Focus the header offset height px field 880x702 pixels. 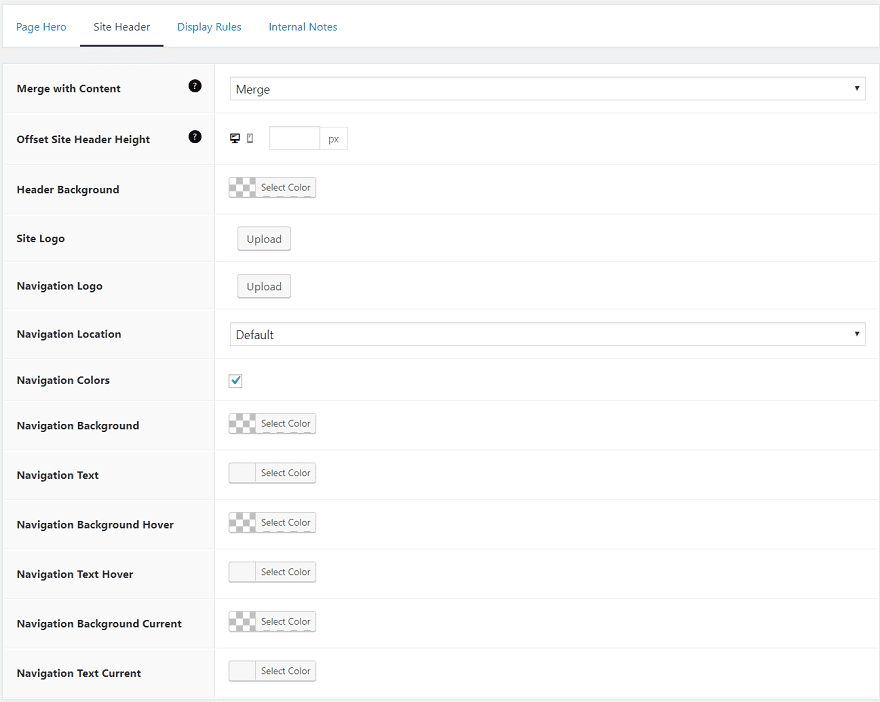[294, 138]
